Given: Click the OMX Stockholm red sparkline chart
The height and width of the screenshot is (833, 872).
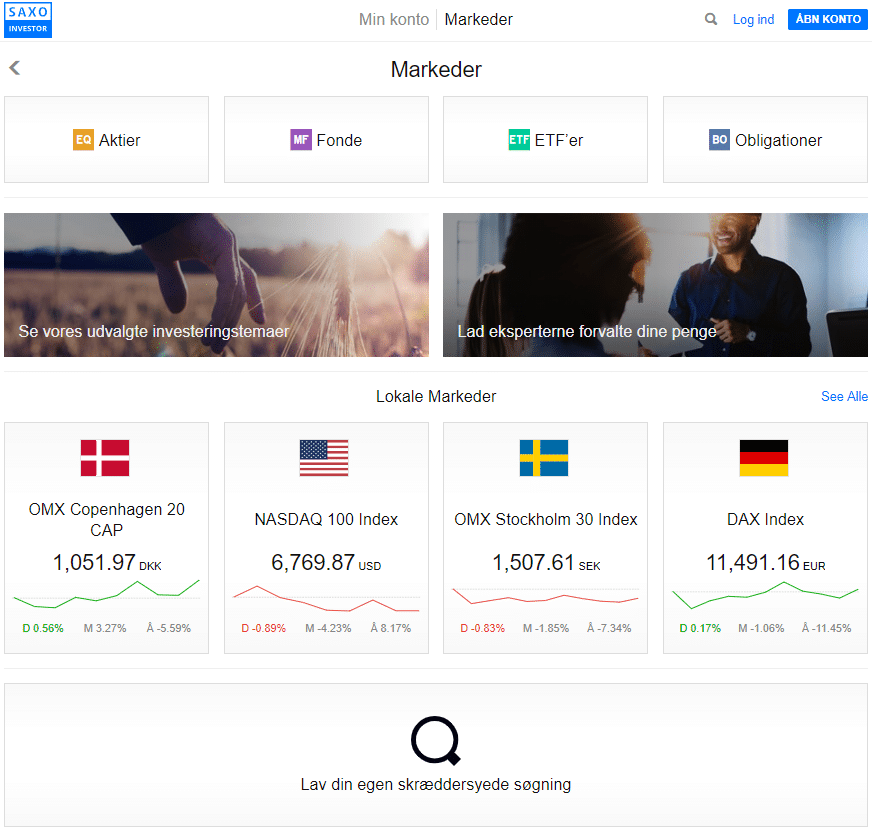Looking at the screenshot, I should [546, 596].
